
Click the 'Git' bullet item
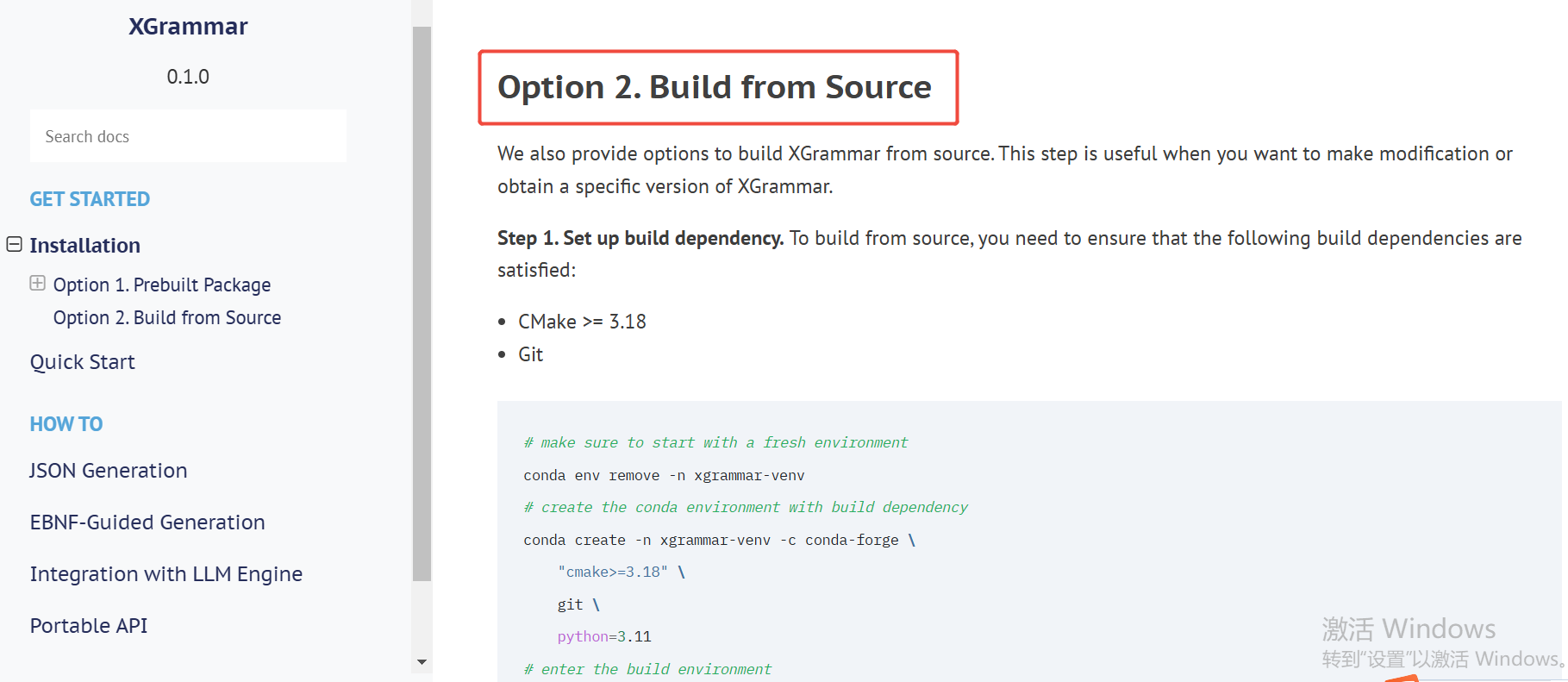530,354
